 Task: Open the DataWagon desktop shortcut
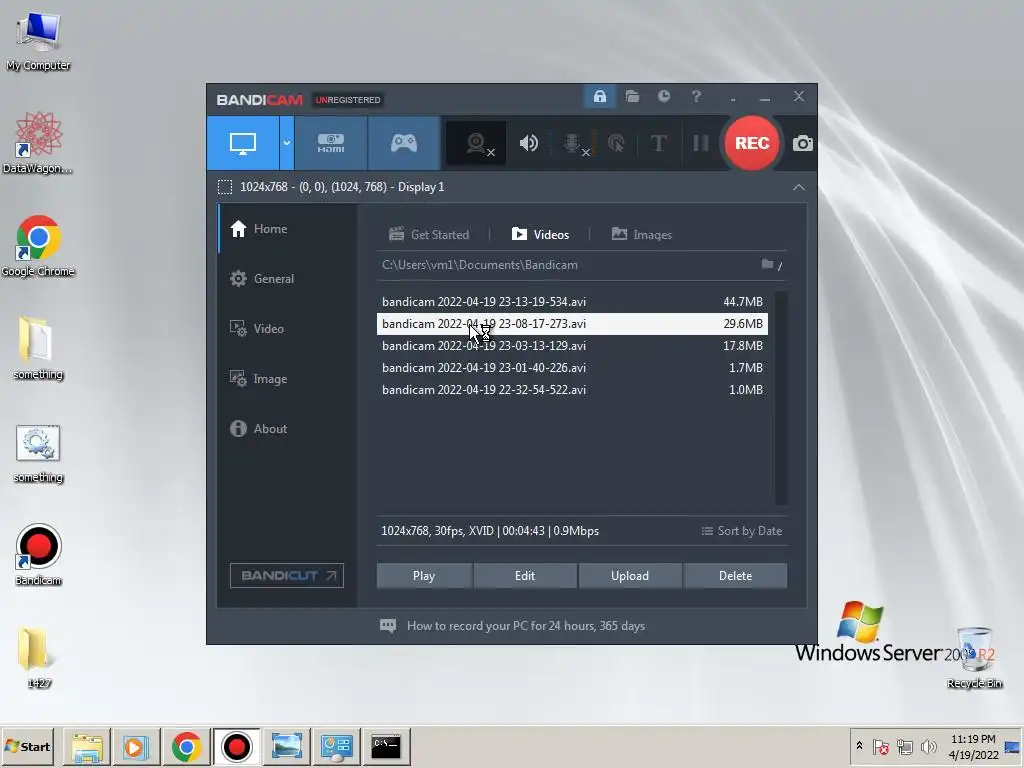tap(38, 144)
